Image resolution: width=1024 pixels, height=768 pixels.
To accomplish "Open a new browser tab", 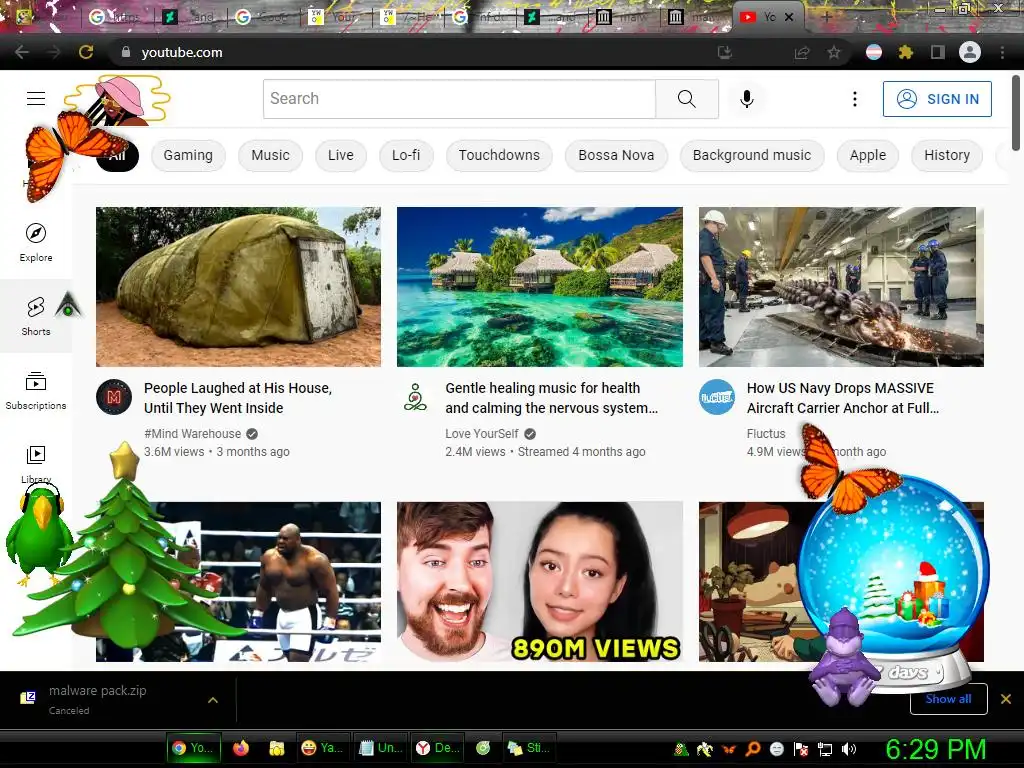I will click(826, 17).
